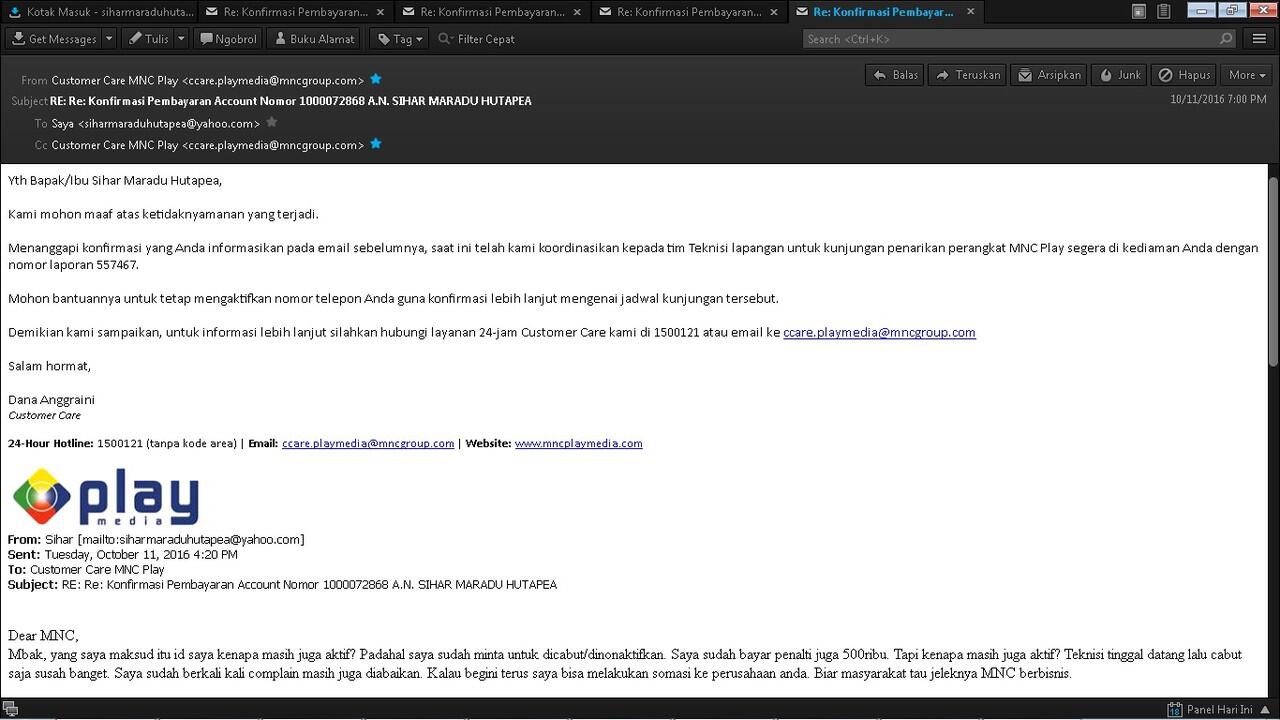Click the message date 10/11/2016 7:00 PM
Screen dimensions: 1280x720
(1218, 99)
